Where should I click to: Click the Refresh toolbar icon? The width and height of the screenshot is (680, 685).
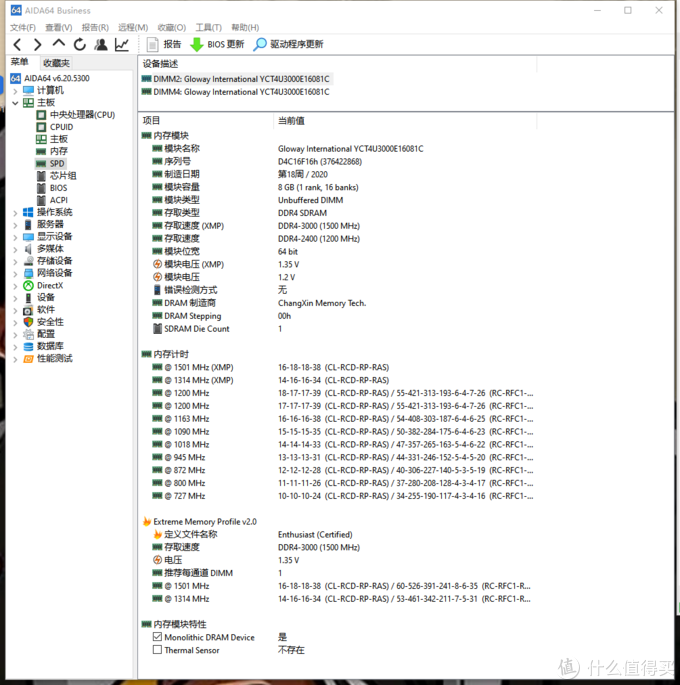click(x=80, y=44)
